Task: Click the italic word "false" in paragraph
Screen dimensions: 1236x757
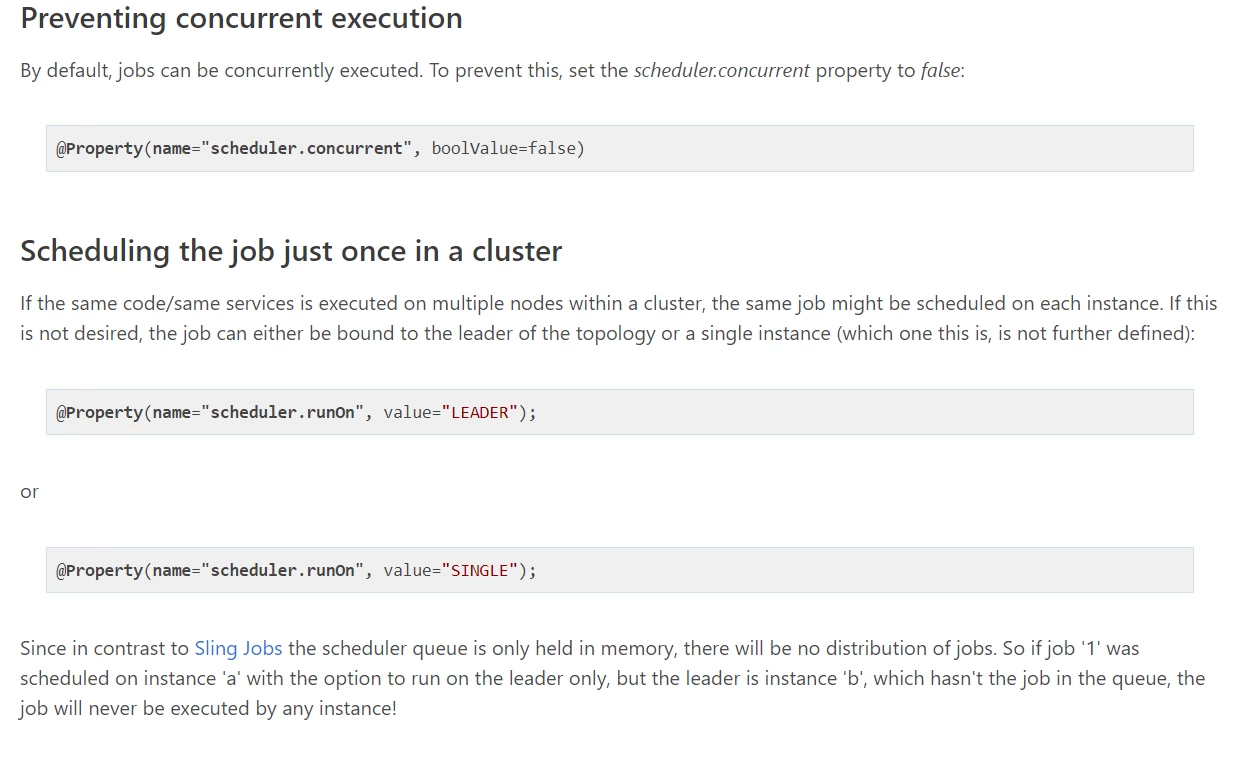Action: (940, 71)
